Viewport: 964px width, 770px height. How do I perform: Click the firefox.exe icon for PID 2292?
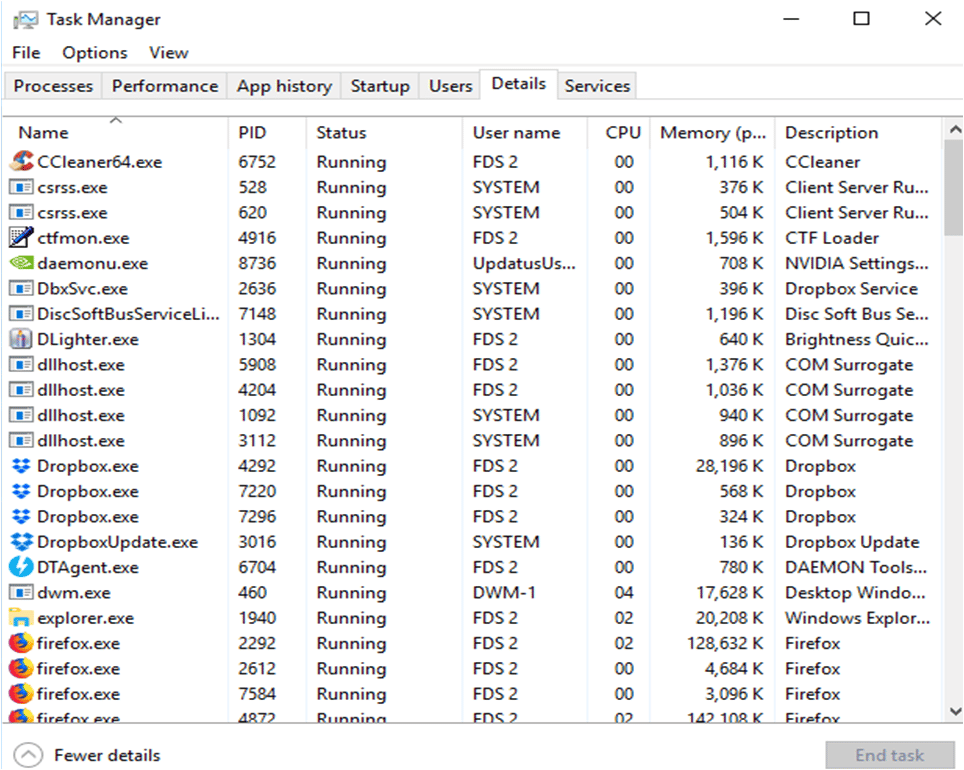[22, 643]
